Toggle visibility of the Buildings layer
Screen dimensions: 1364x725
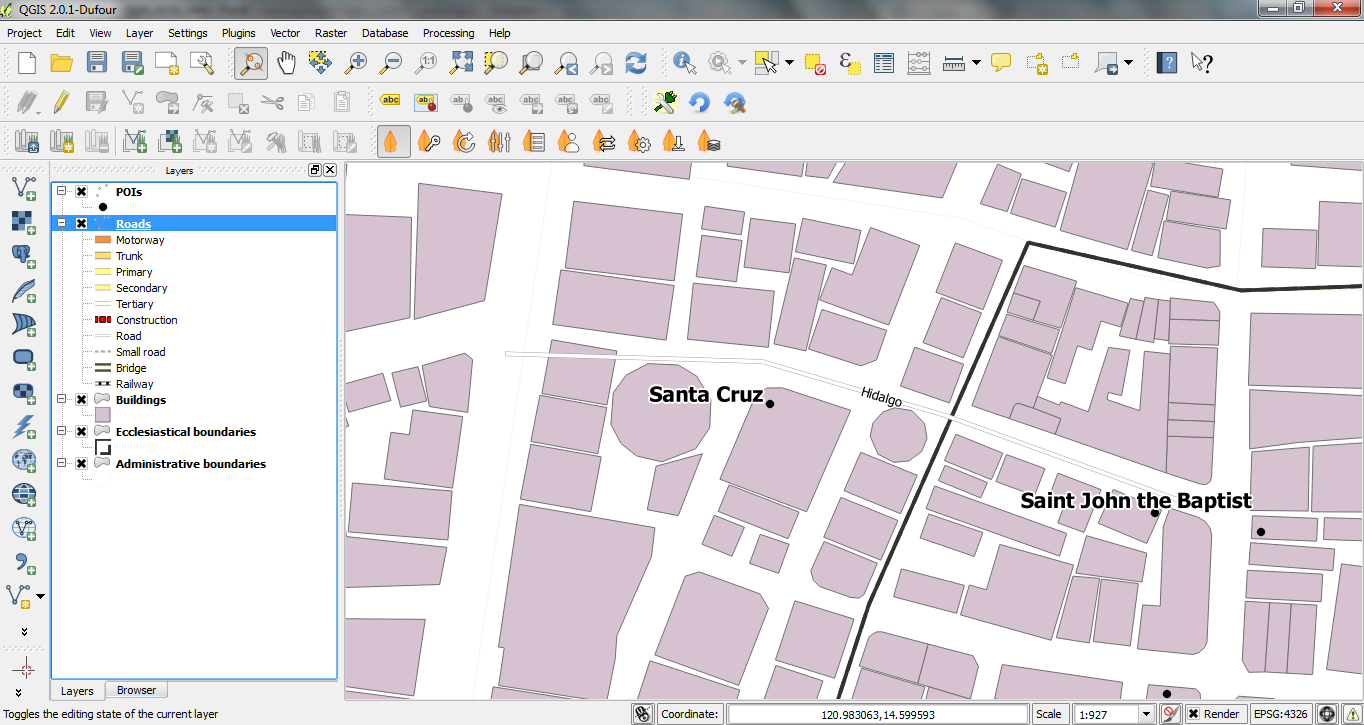coord(82,400)
